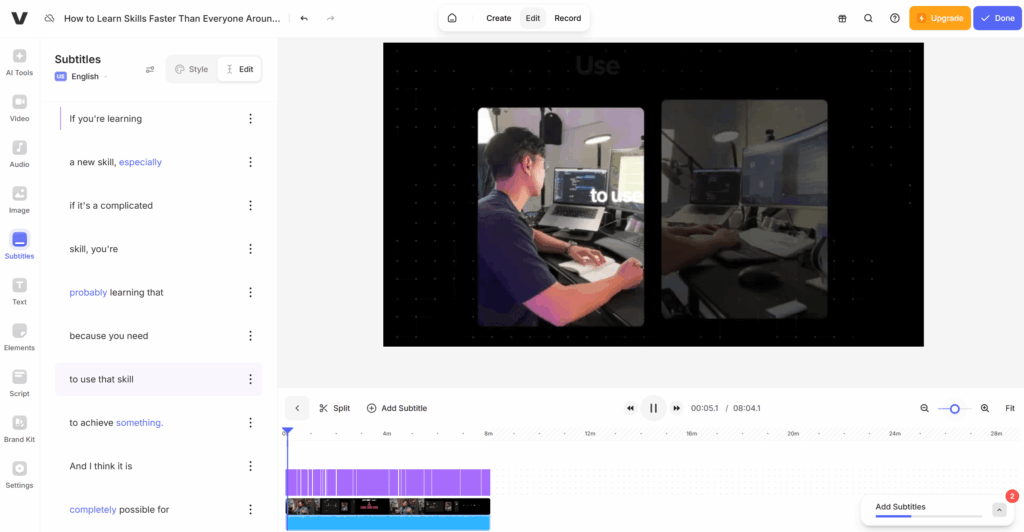
Task: Click the highlighted word 'completely'
Action: coord(93,510)
